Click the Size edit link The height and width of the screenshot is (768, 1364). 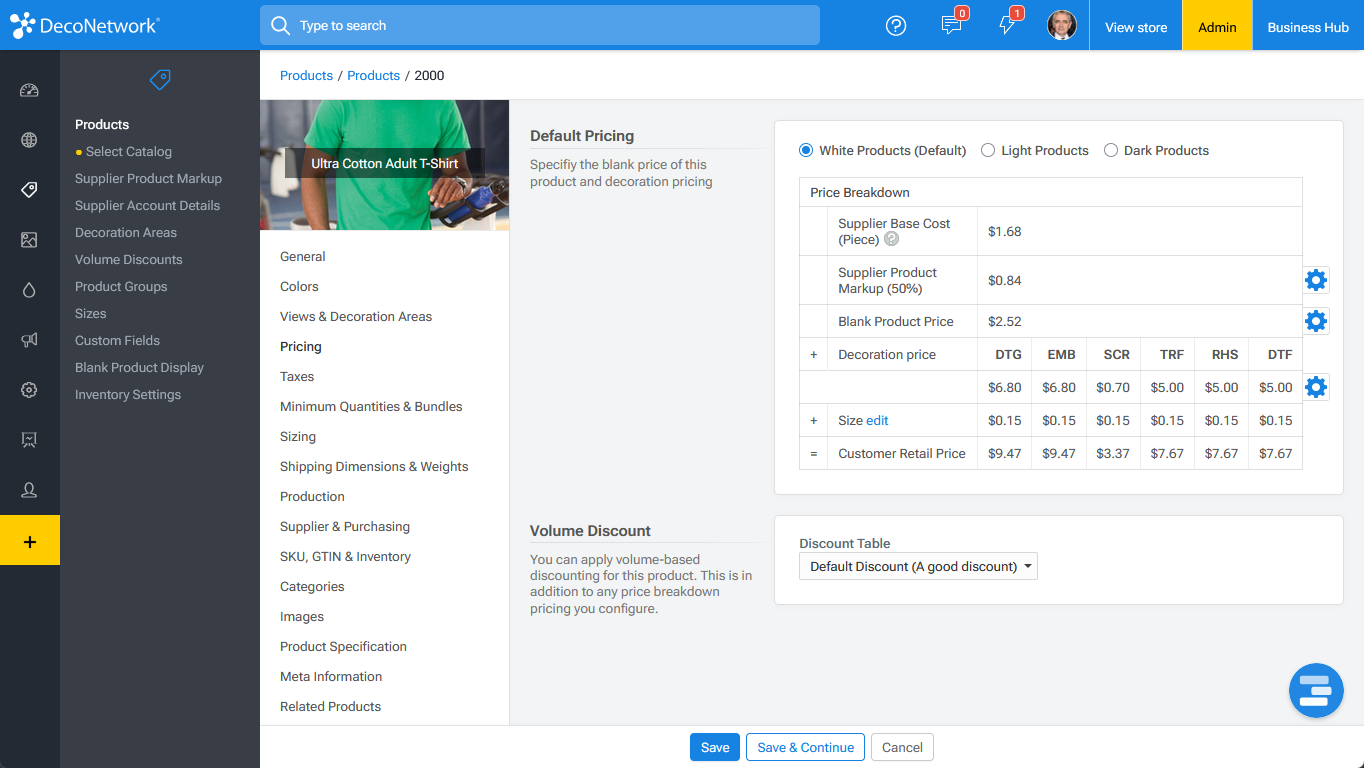tap(877, 420)
